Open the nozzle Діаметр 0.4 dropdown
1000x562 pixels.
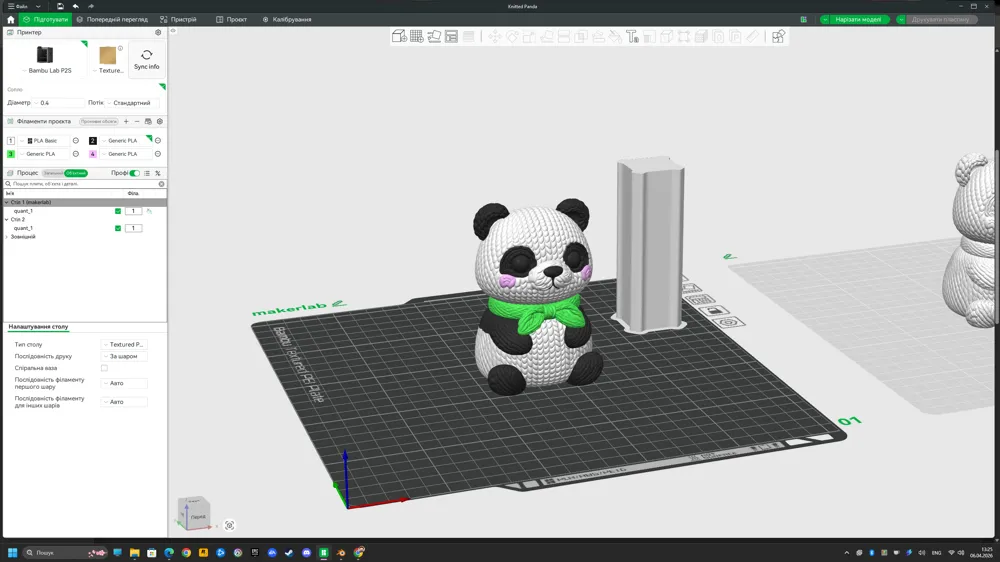pyautogui.click(x=59, y=103)
